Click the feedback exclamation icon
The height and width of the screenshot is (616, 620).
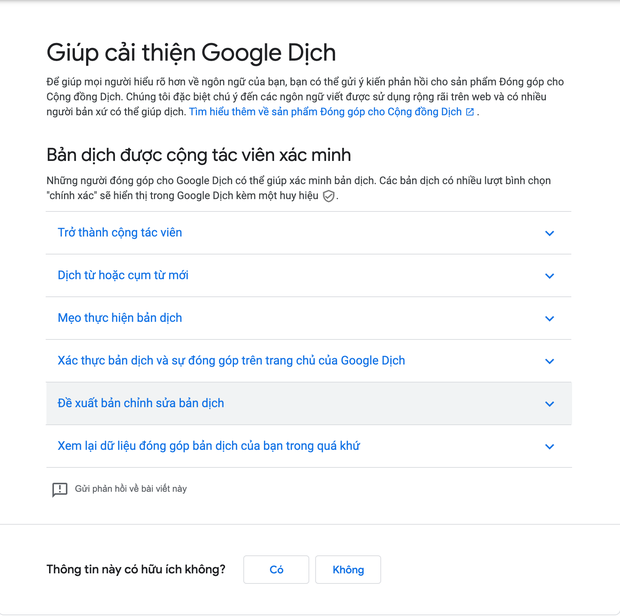[x=60, y=489]
